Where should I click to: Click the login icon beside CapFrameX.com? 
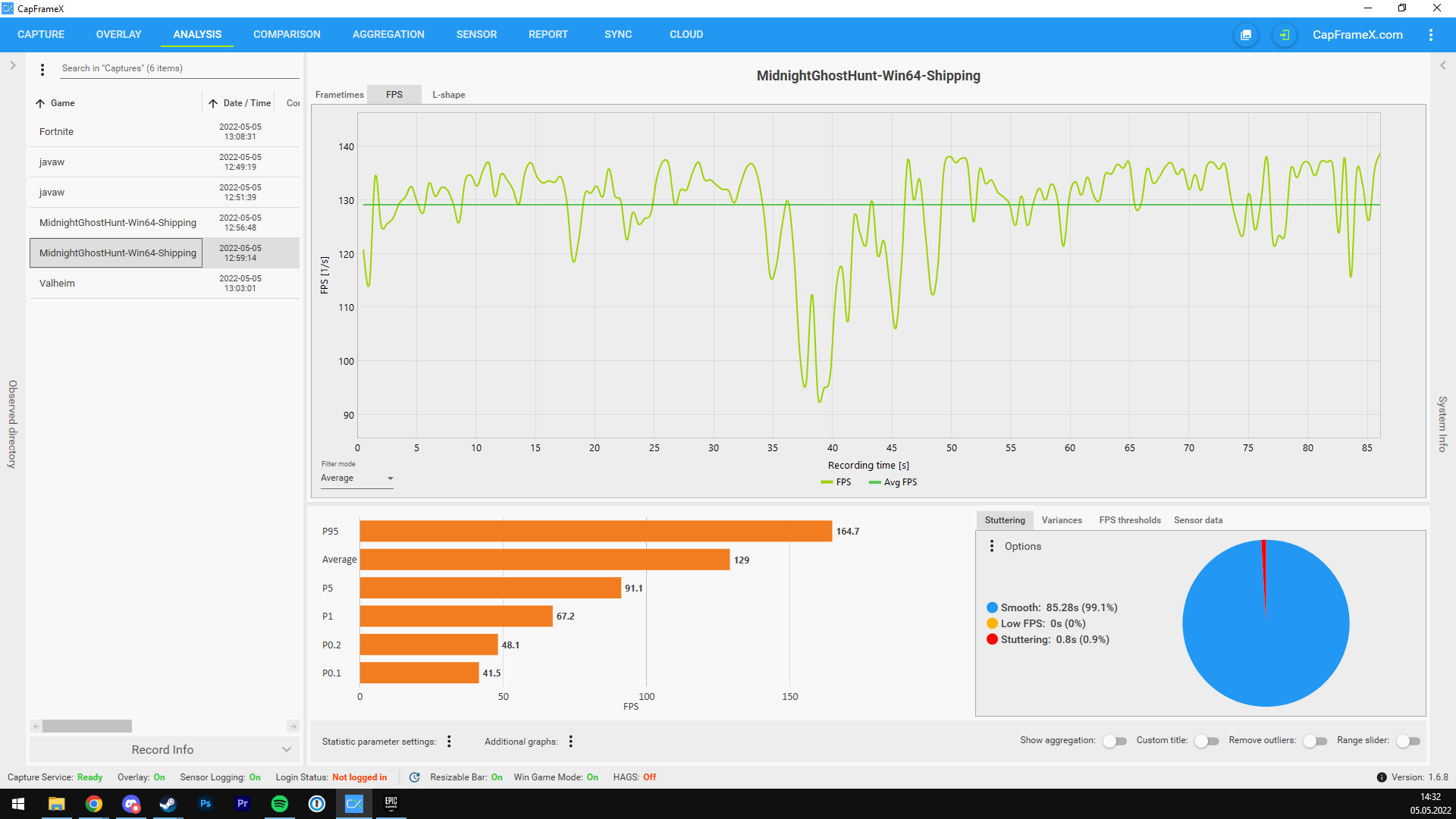1284,35
